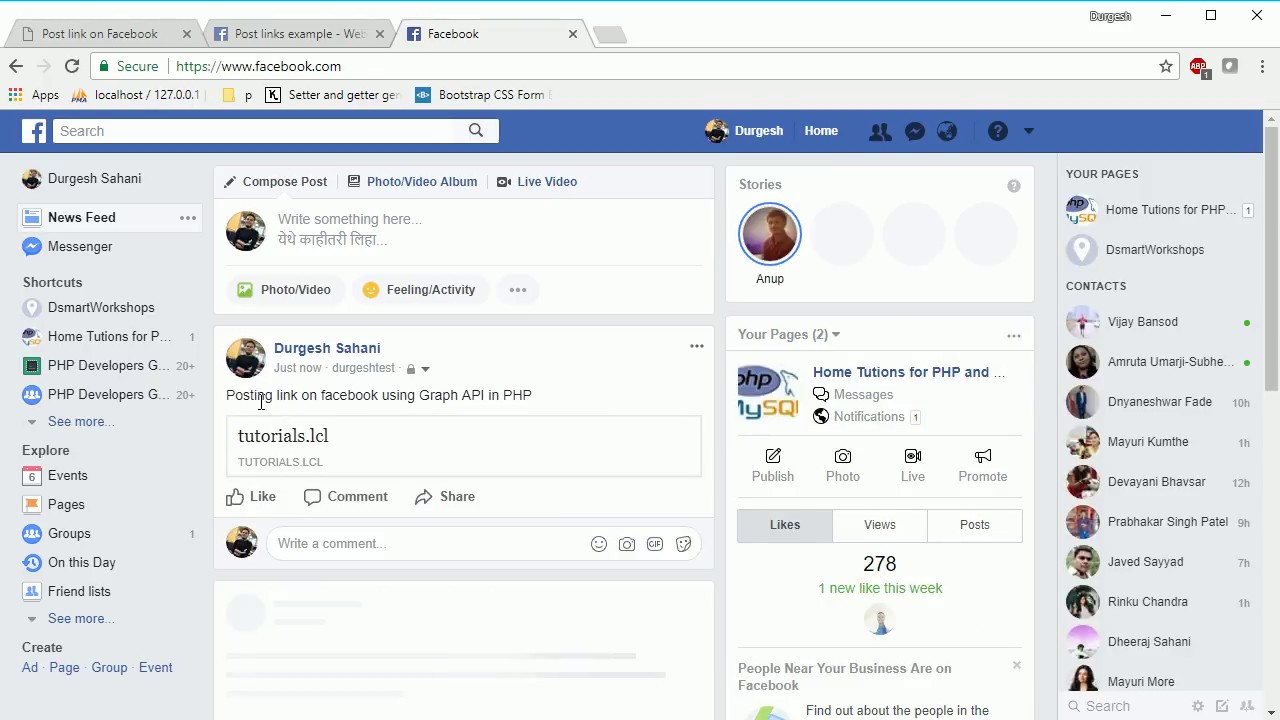The width and height of the screenshot is (1280, 720).
Task: Click Live icon in page panel
Action: 913,466
